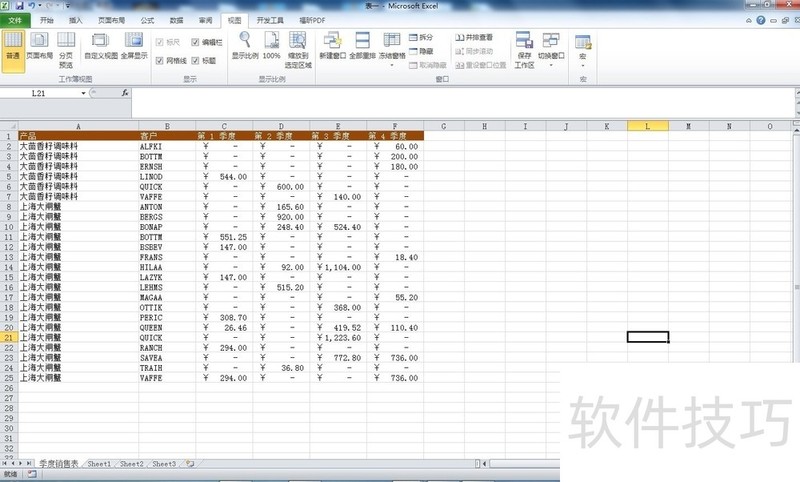This screenshot has width=800, height=482.
Task: Switch to the 开发工具 Developer tab
Action: [270, 20]
